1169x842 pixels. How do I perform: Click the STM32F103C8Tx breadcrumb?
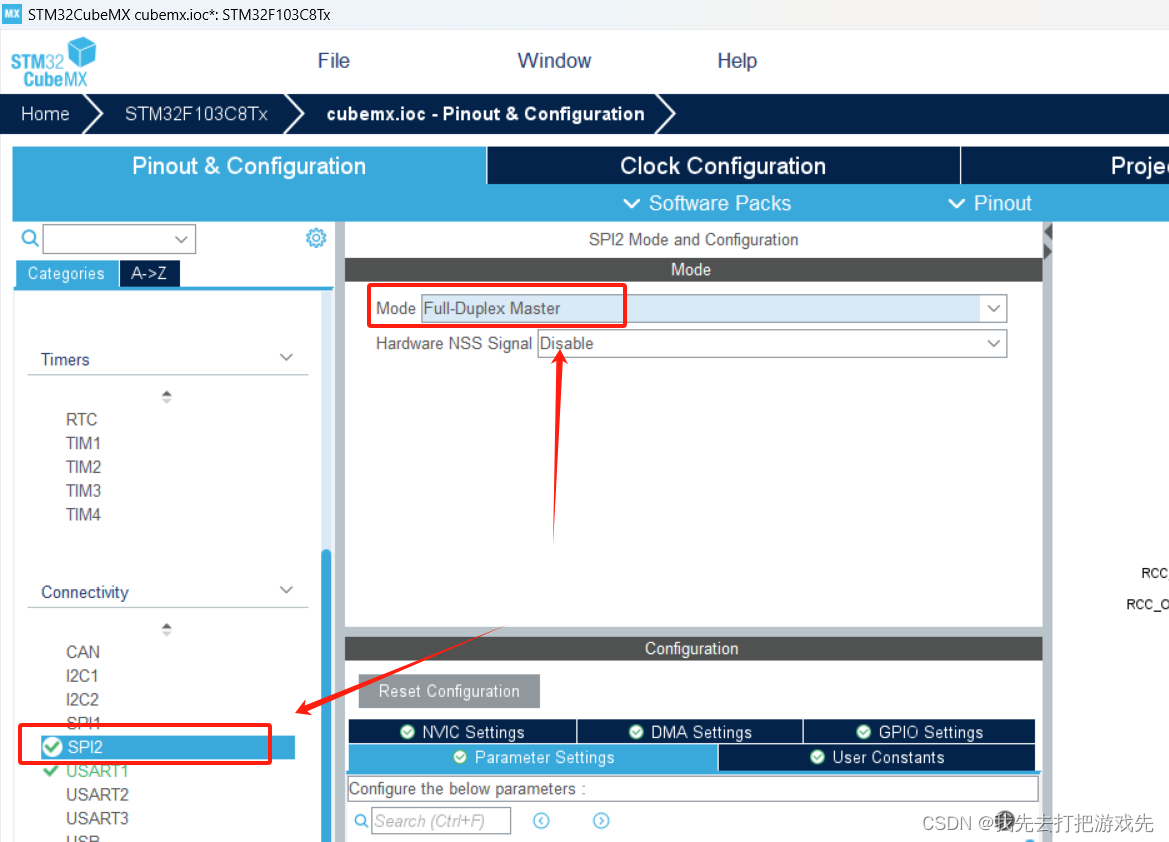click(x=196, y=114)
